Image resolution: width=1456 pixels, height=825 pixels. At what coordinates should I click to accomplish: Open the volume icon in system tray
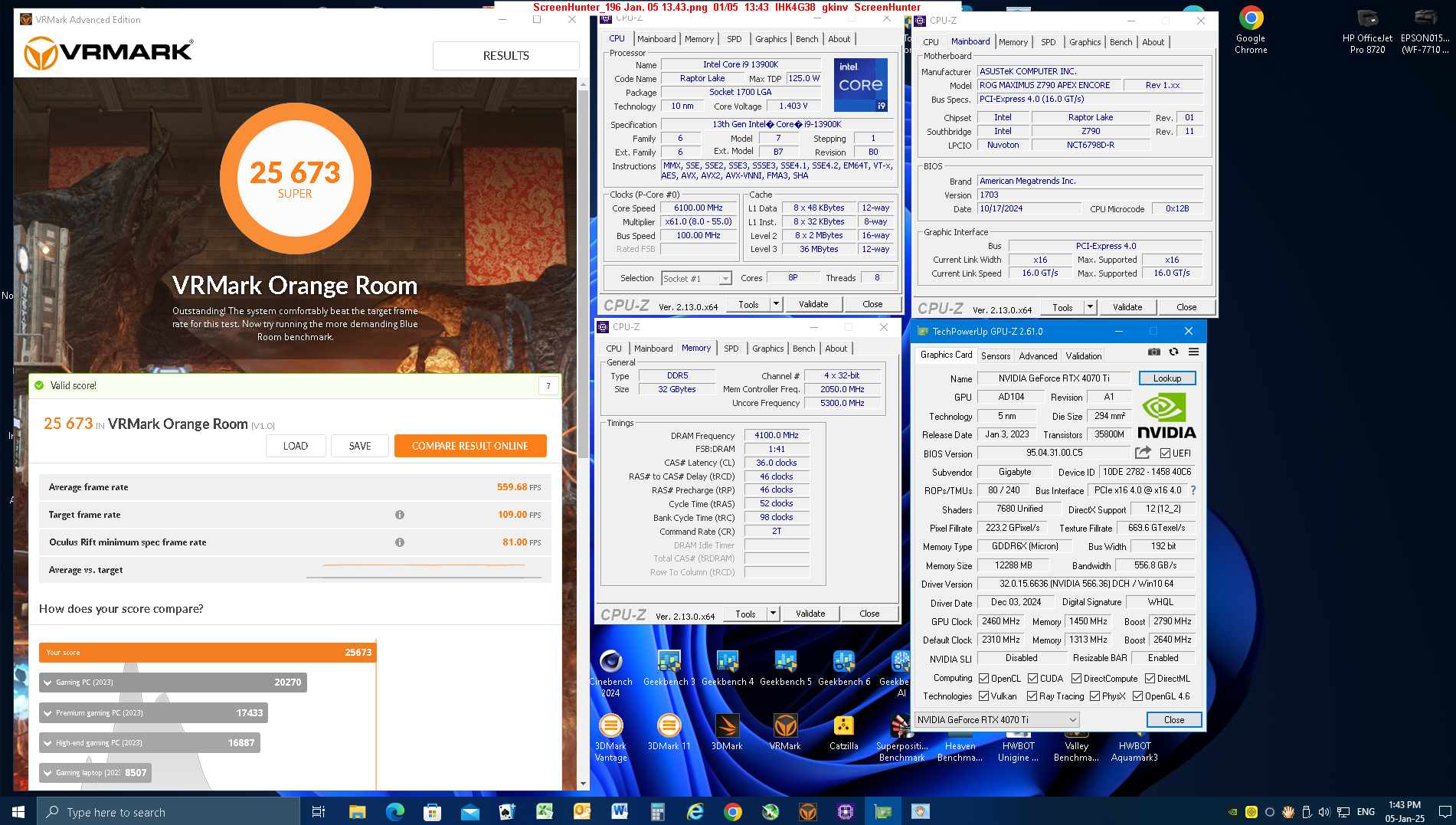[x=1324, y=811]
